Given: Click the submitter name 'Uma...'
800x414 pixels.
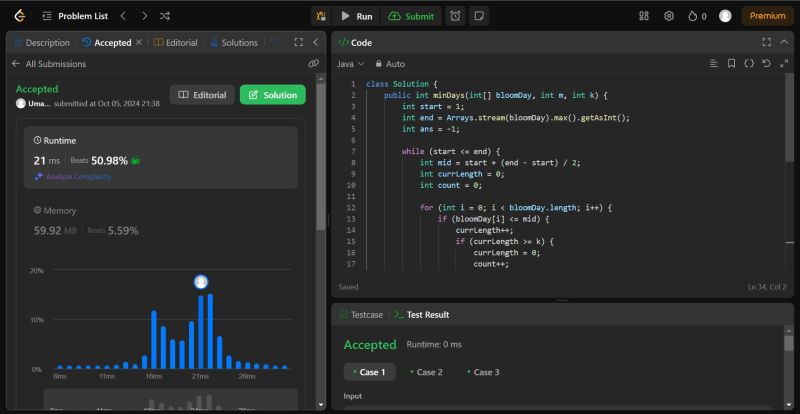Looking at the screenshot, I should tap(39, 104).
